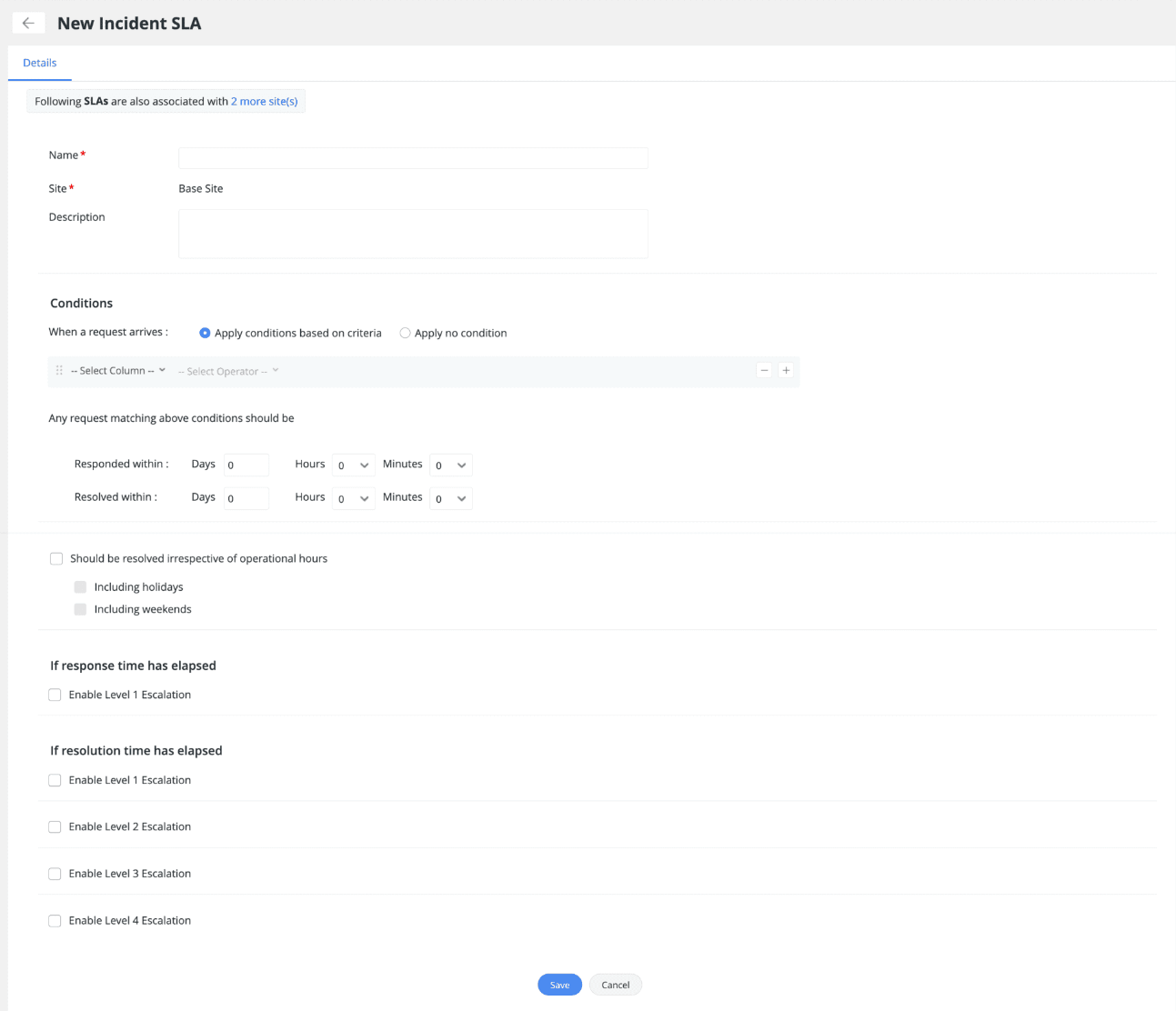The image size is (1176, 1011).
Task: Check Should be resolved irrespective of operational hours
Action: [56, 558]
